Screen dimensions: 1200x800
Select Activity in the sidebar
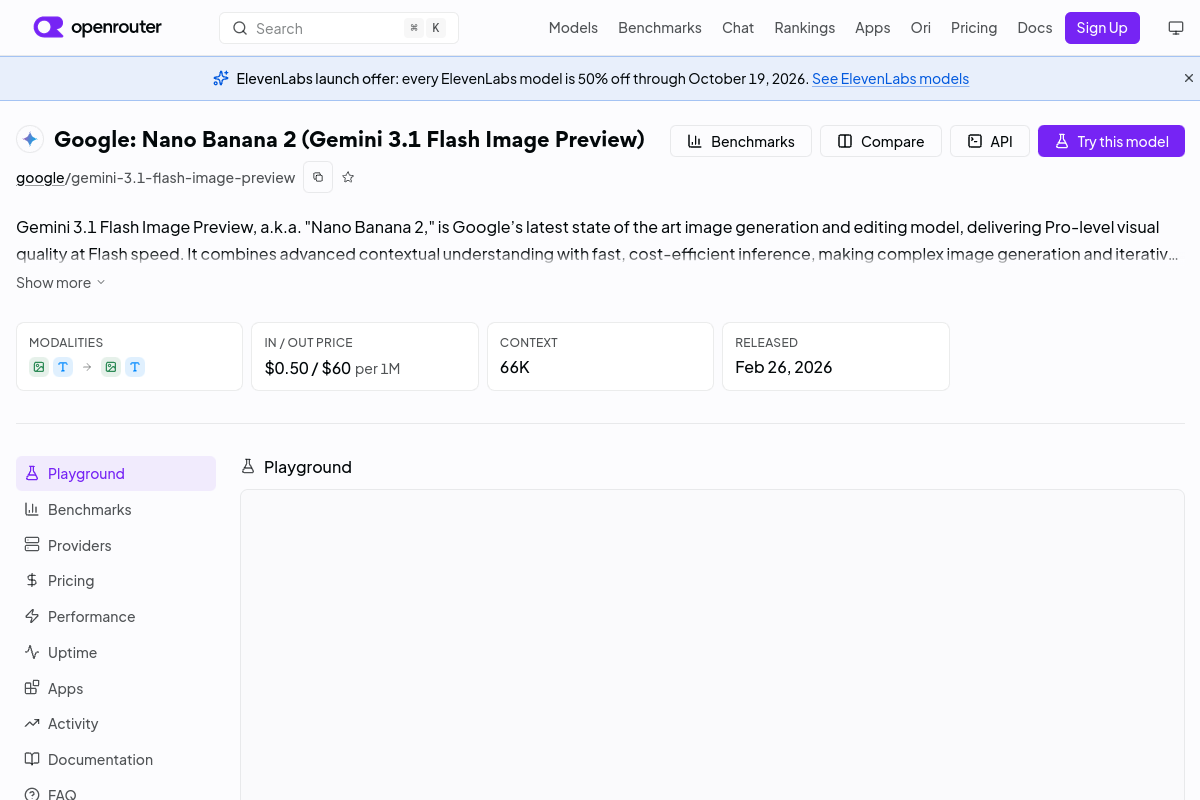tap(116, 723)
